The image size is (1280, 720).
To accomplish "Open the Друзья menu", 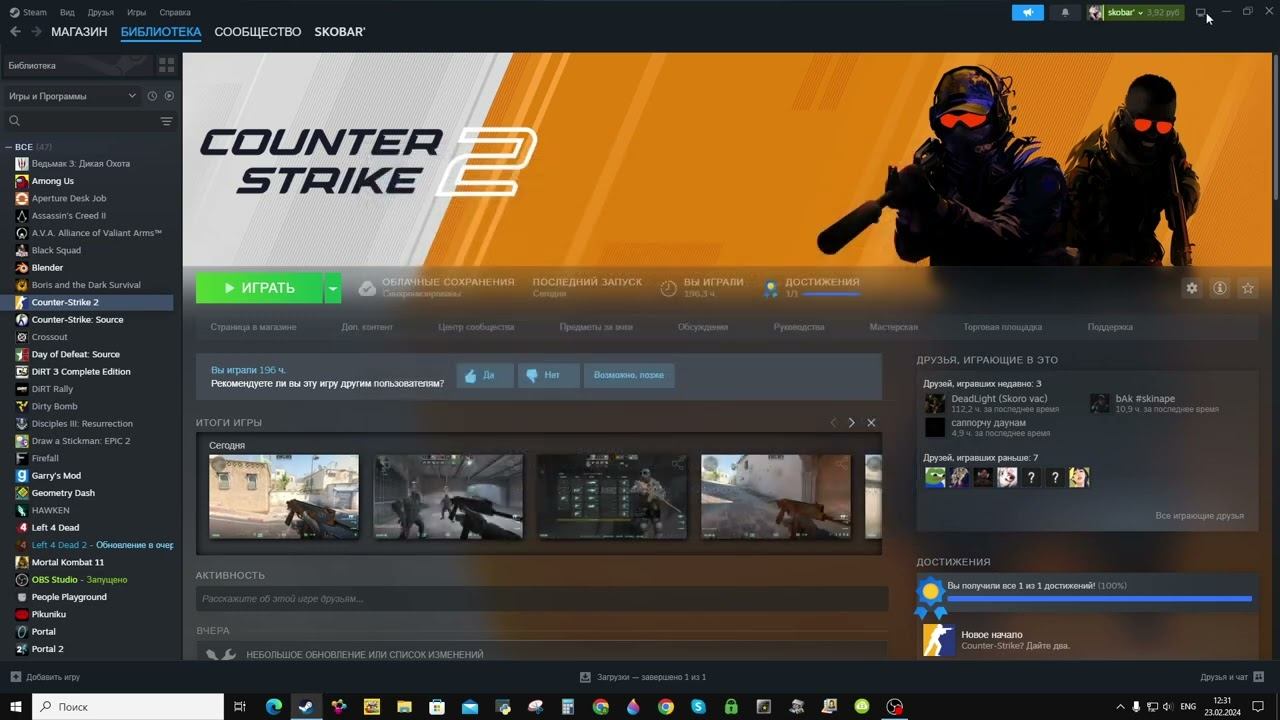I will [100, 12].
